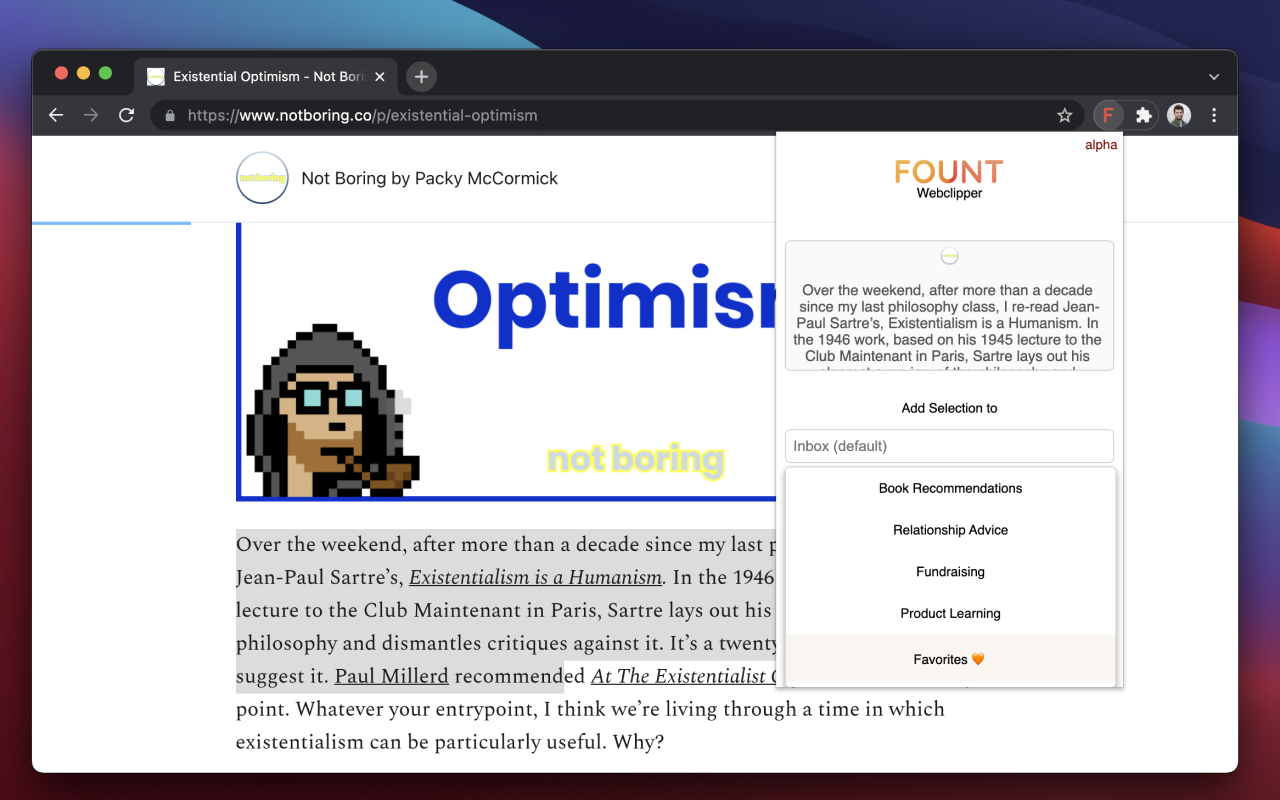The height and width of the screenshot is (800, 1280).
Task: Bookmark this page with the star icon
Action: click(1065, 115)
